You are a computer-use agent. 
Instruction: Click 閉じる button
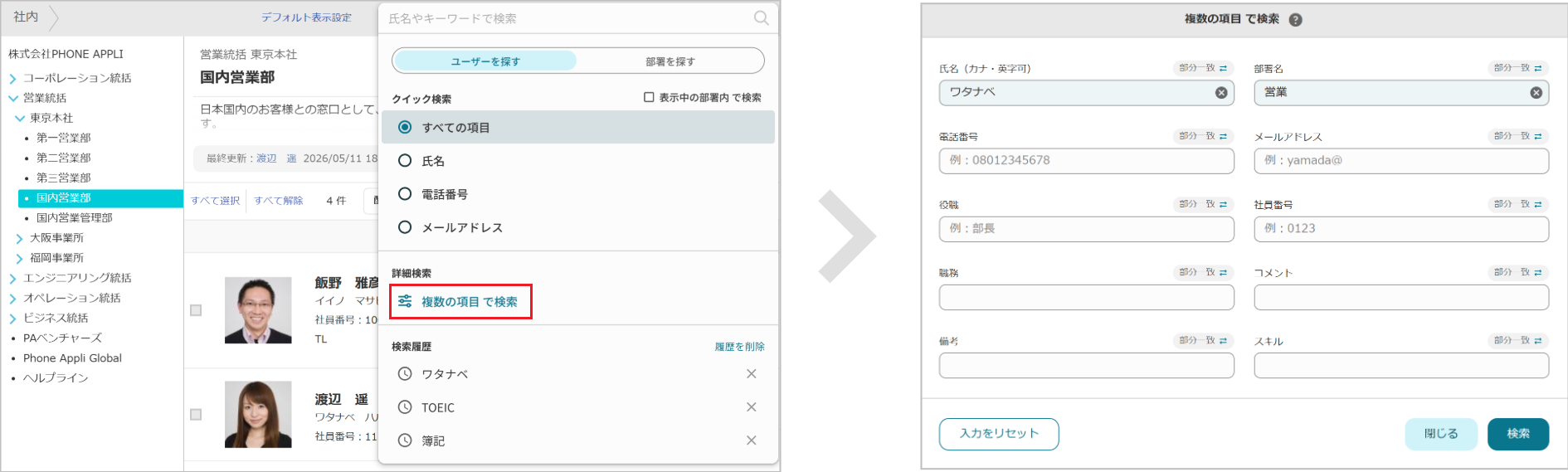1441,434
